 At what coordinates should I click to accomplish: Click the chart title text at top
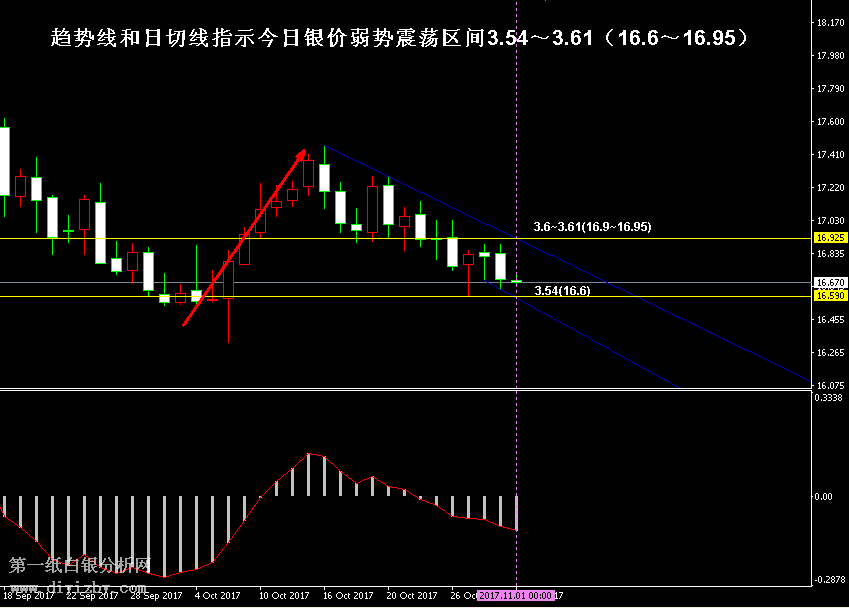(x=400, y=39)
